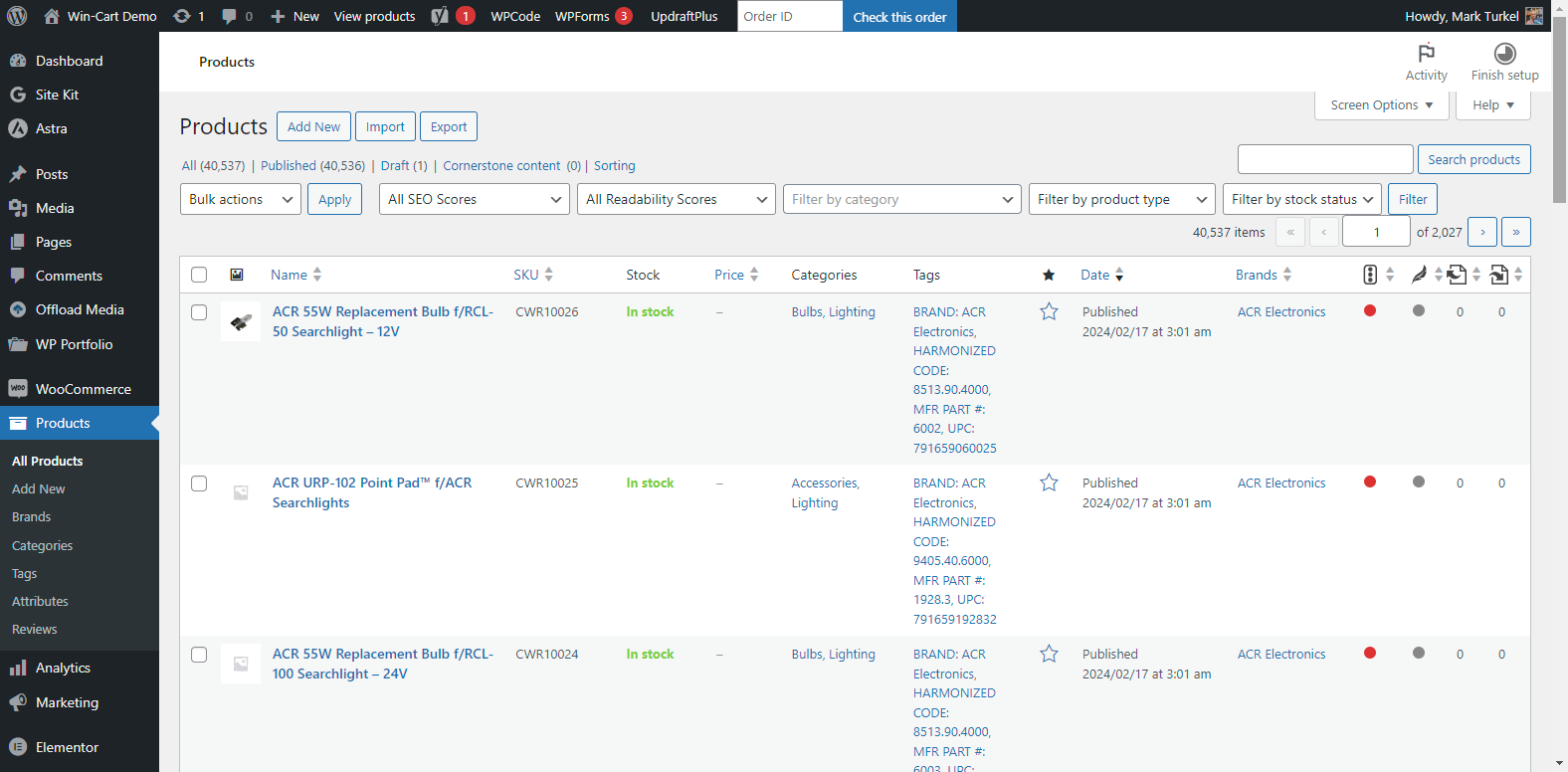Click the Export button
1568x772 pixels.
pyautogui.click(x=449, y=126)
